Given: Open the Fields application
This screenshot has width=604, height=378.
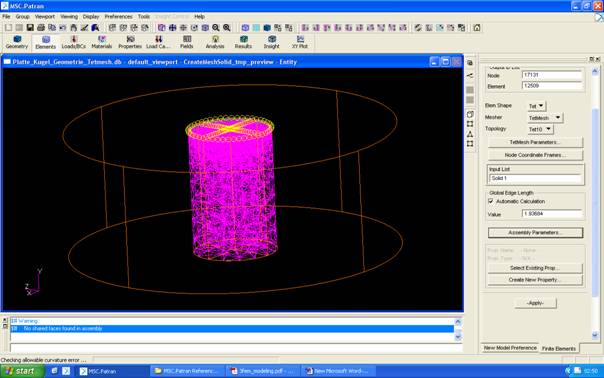Looking at the screenshot, I should coord(186,42).
